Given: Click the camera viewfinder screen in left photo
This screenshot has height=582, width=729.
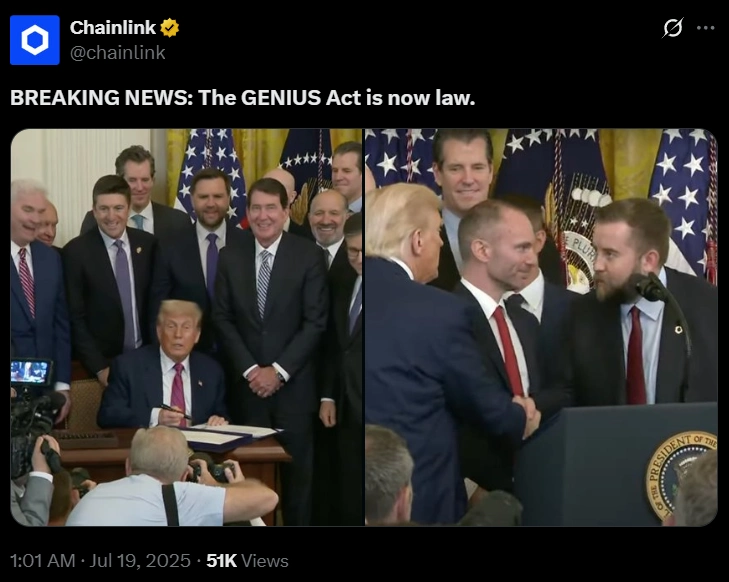Looking at the screenshot, I should (30, 372).
